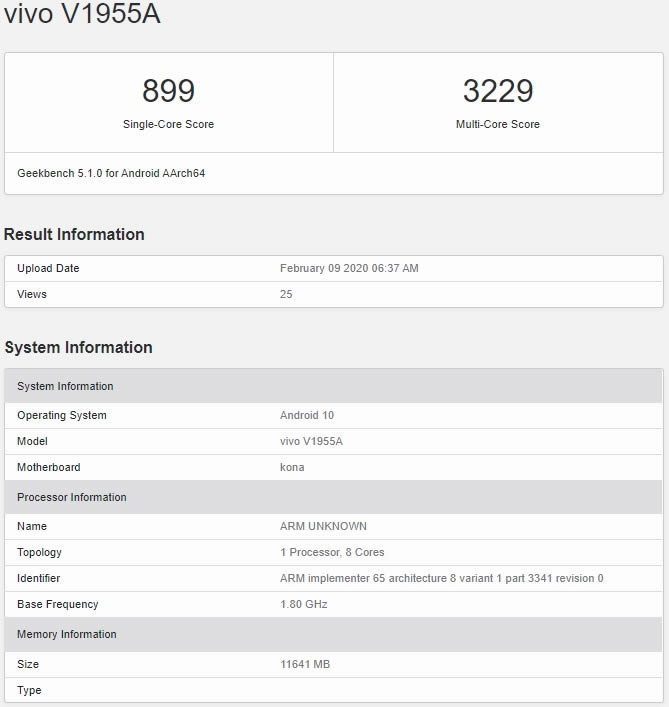The image size is (669, 707).
Task: Click the 1.80 GHz base frequency value
Action: 303,604
